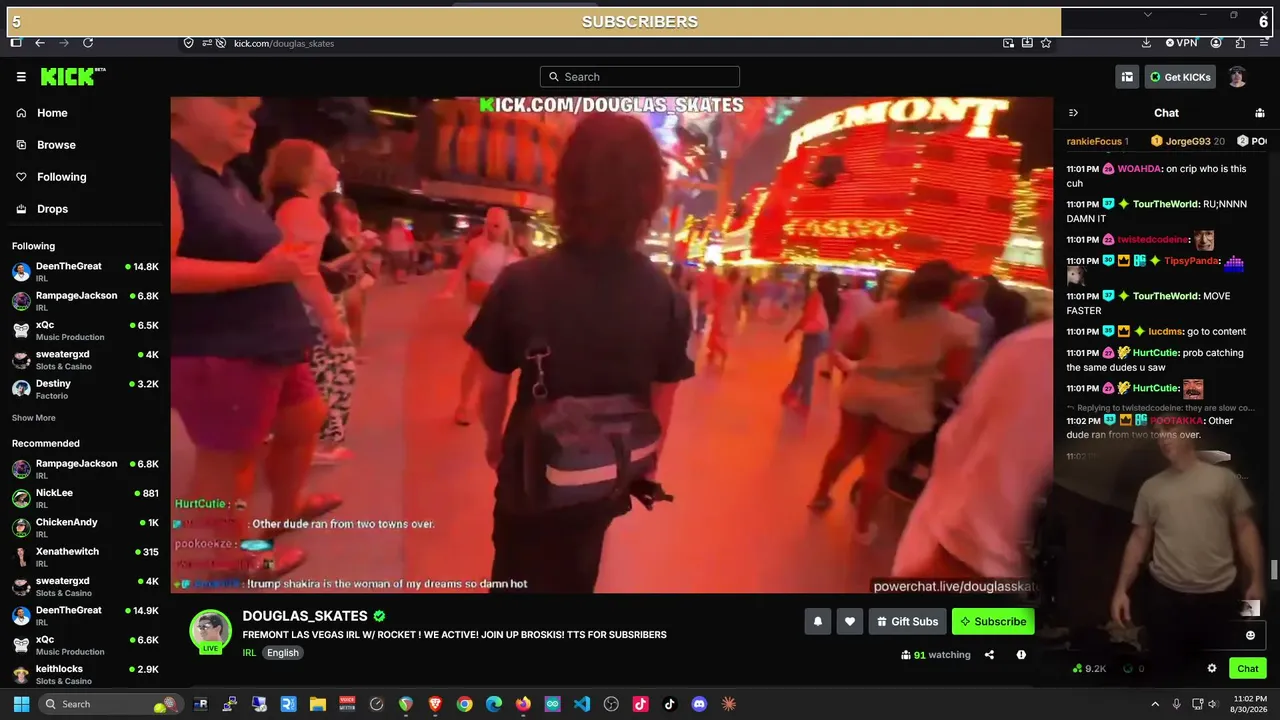Open TikTok from the taskbar

pos(670,704)
